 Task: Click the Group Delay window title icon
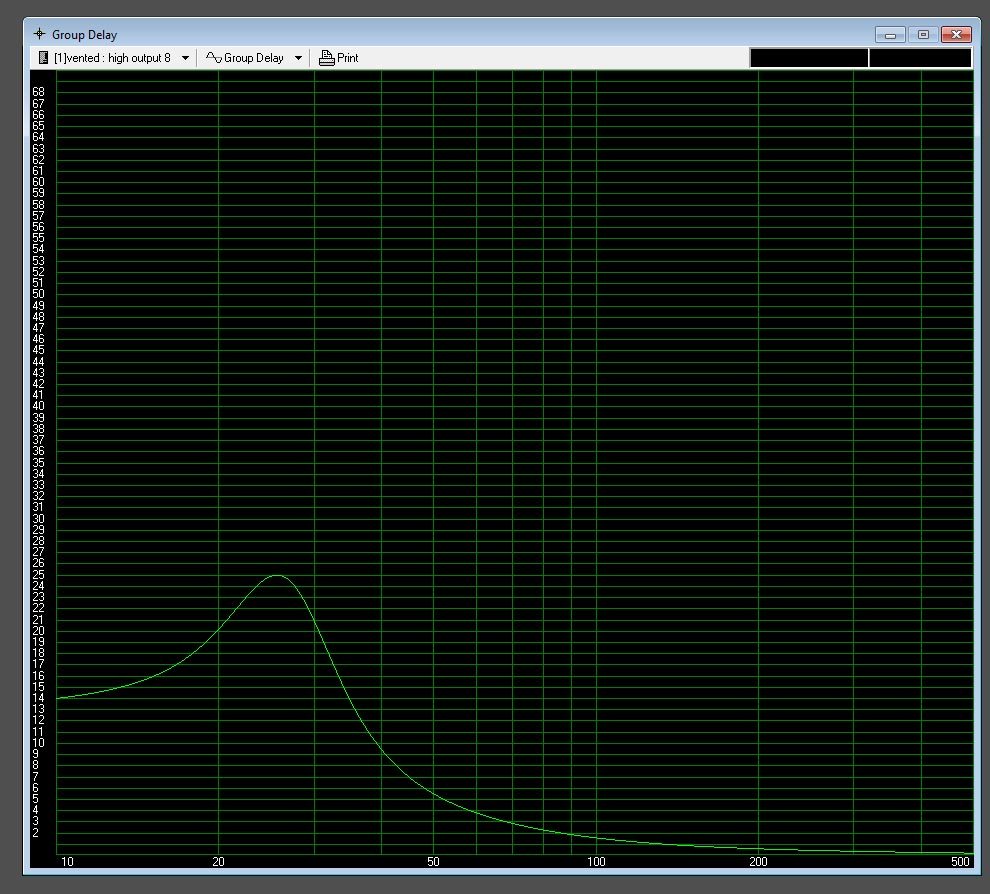point(39,34)
